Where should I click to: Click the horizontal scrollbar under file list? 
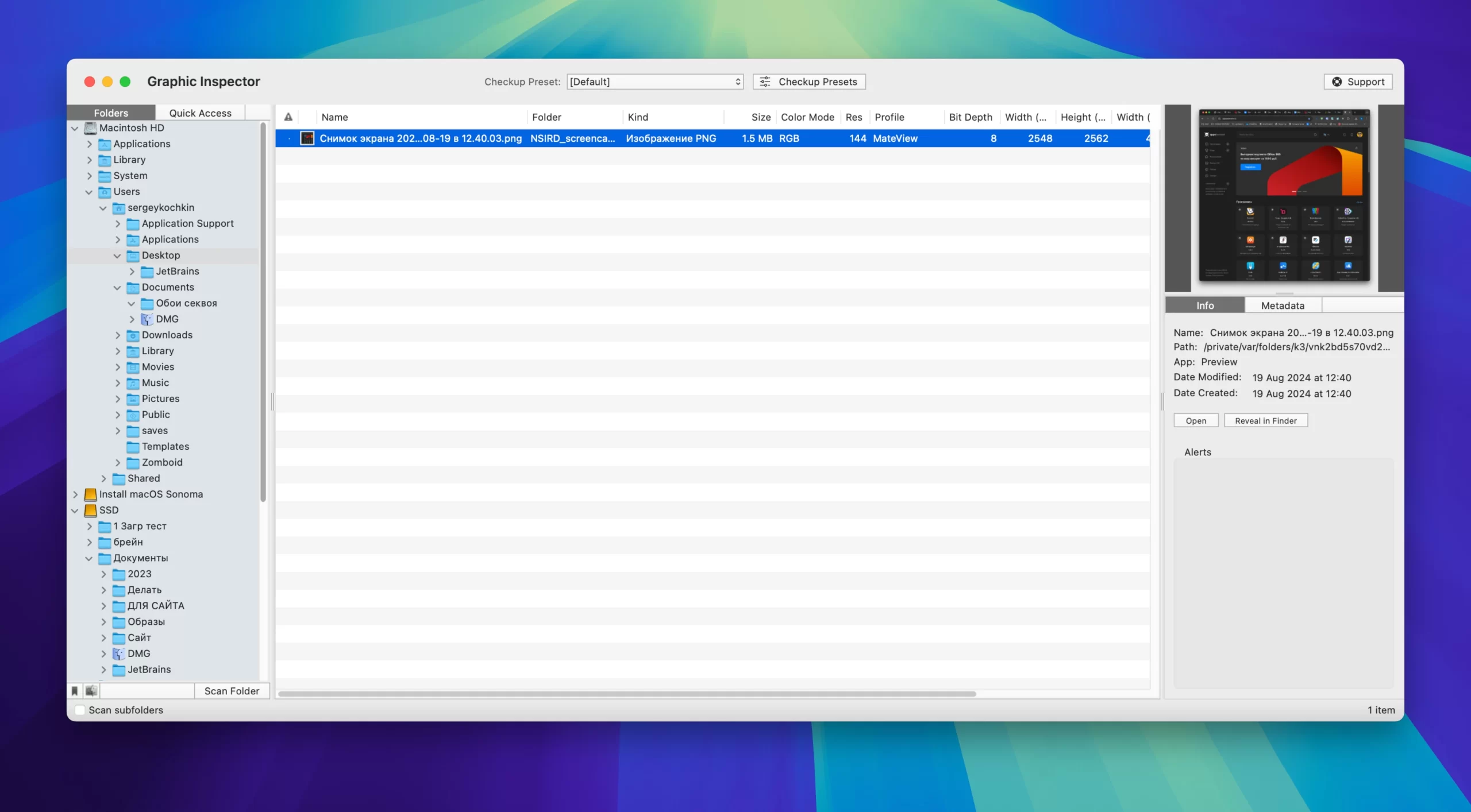(626, 694)
